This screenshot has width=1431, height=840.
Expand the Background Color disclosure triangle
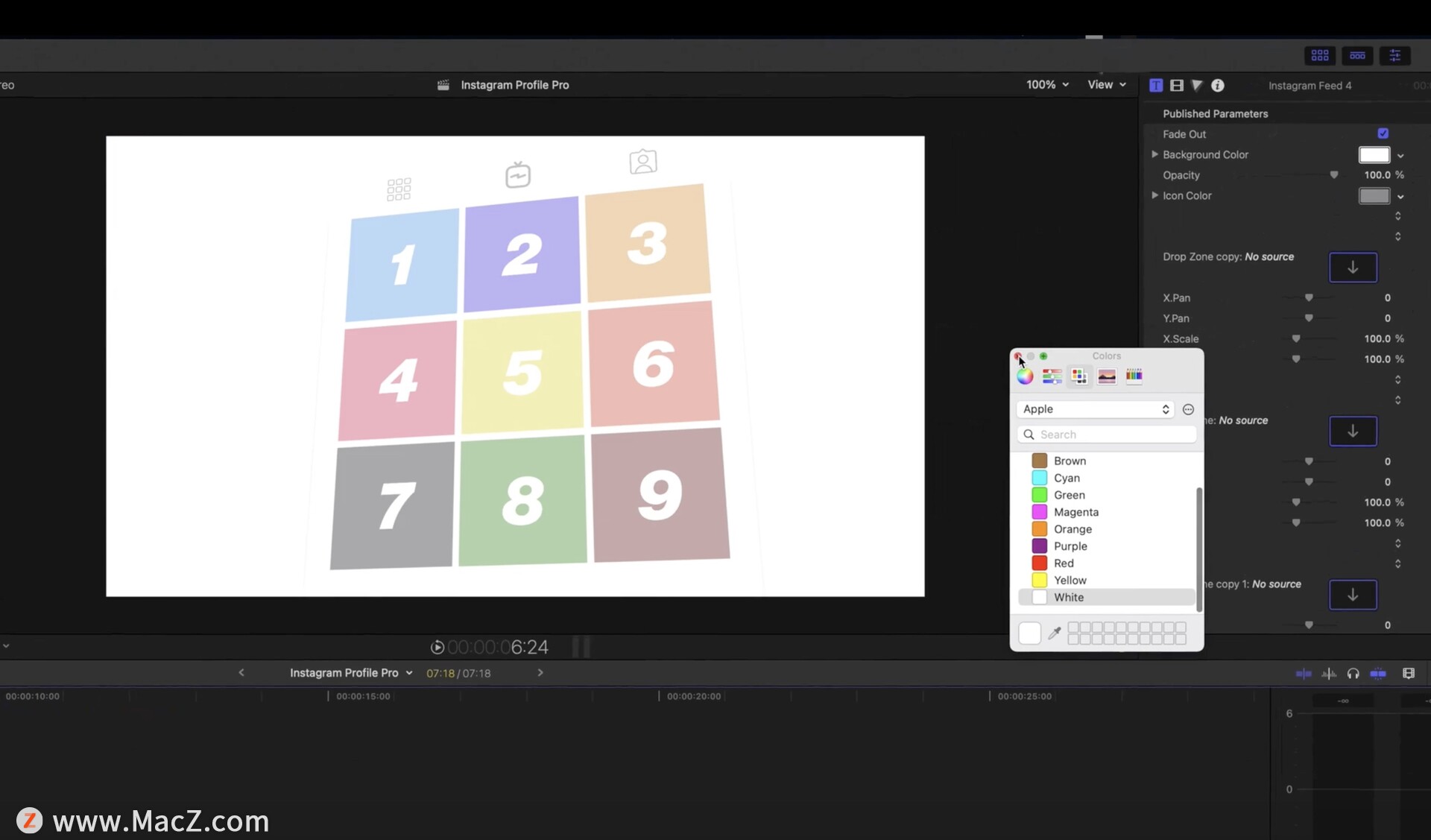1154,154
